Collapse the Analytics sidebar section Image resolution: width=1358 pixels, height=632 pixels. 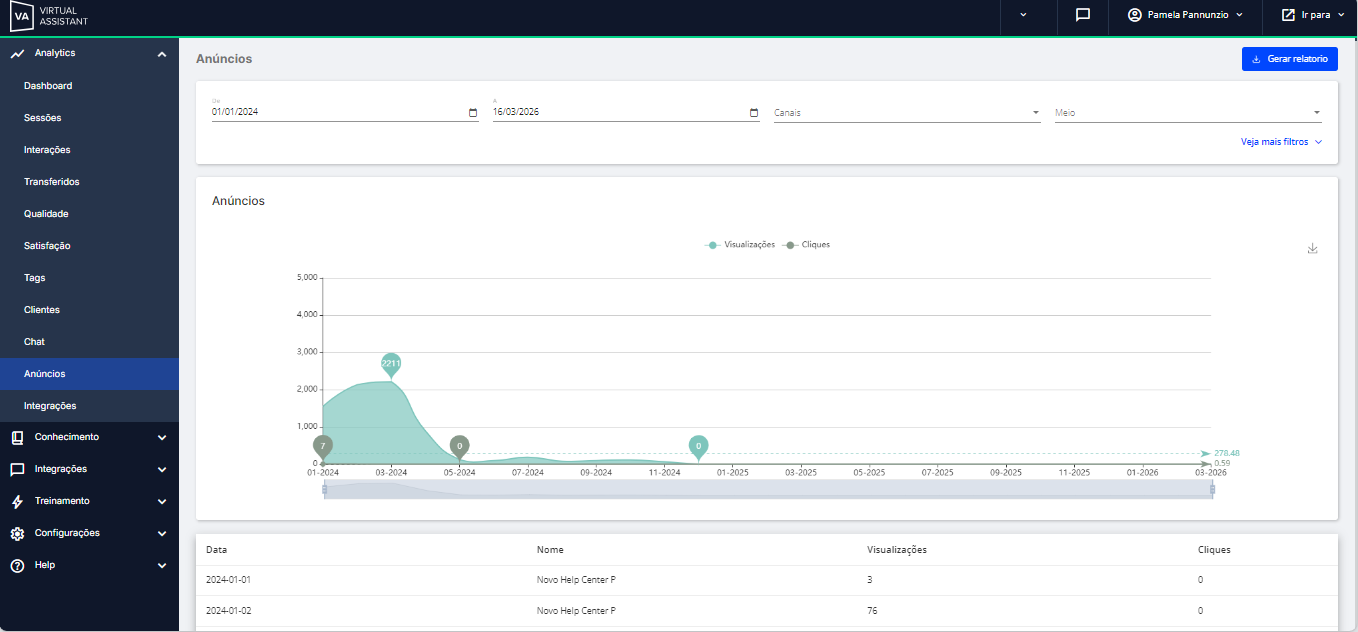tap(162, 54)
